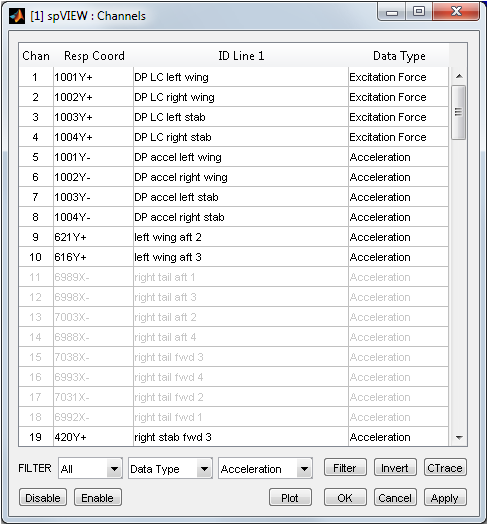Click the scrollbar up arrow
The image size is (488, 525).
(x=459, y=76)
